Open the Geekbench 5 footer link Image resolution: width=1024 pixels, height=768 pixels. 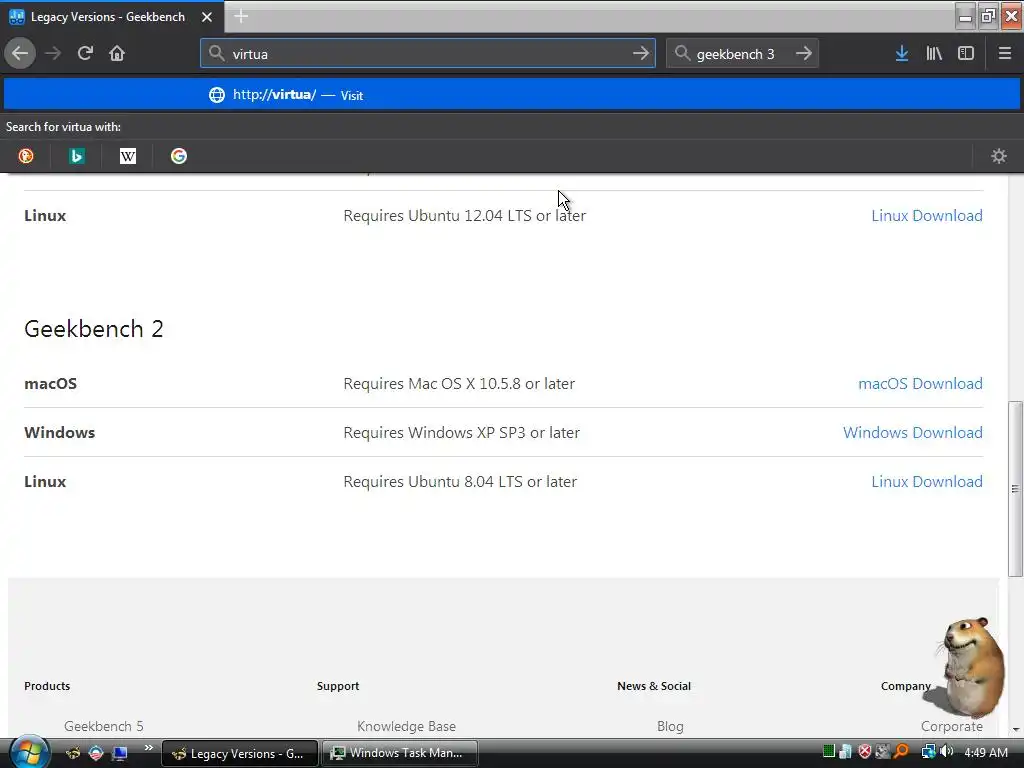(103, 726)
